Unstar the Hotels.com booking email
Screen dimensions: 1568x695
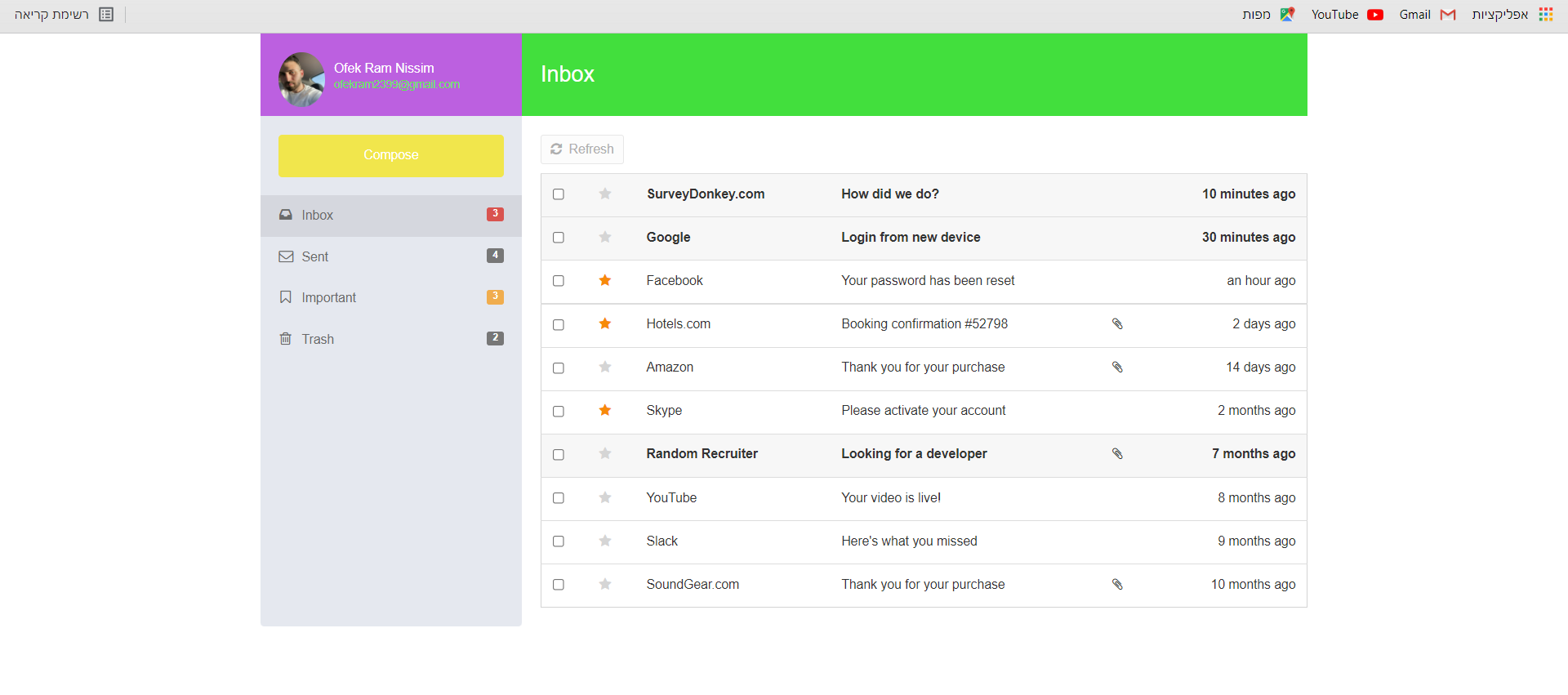604,324
